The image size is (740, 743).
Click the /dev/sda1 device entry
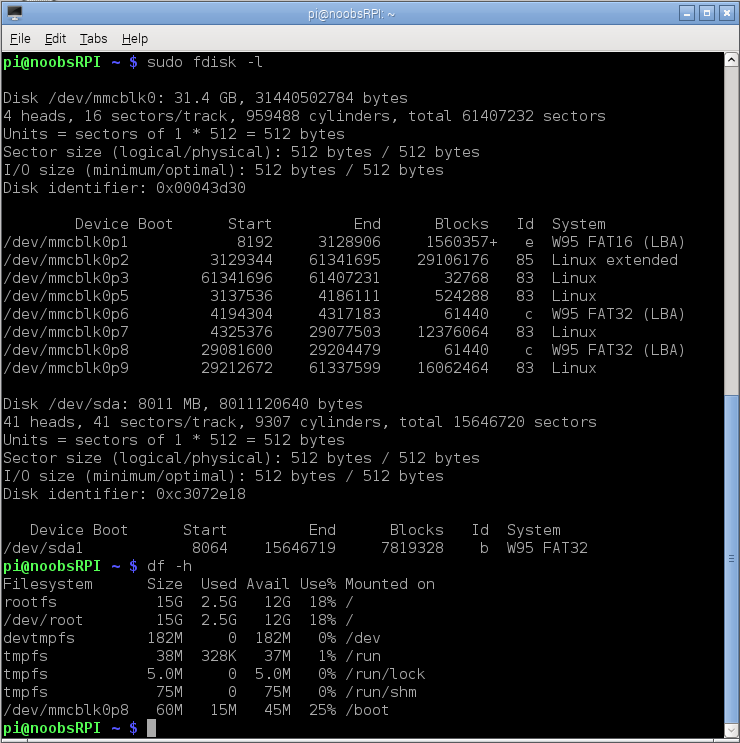click(43, 548)
